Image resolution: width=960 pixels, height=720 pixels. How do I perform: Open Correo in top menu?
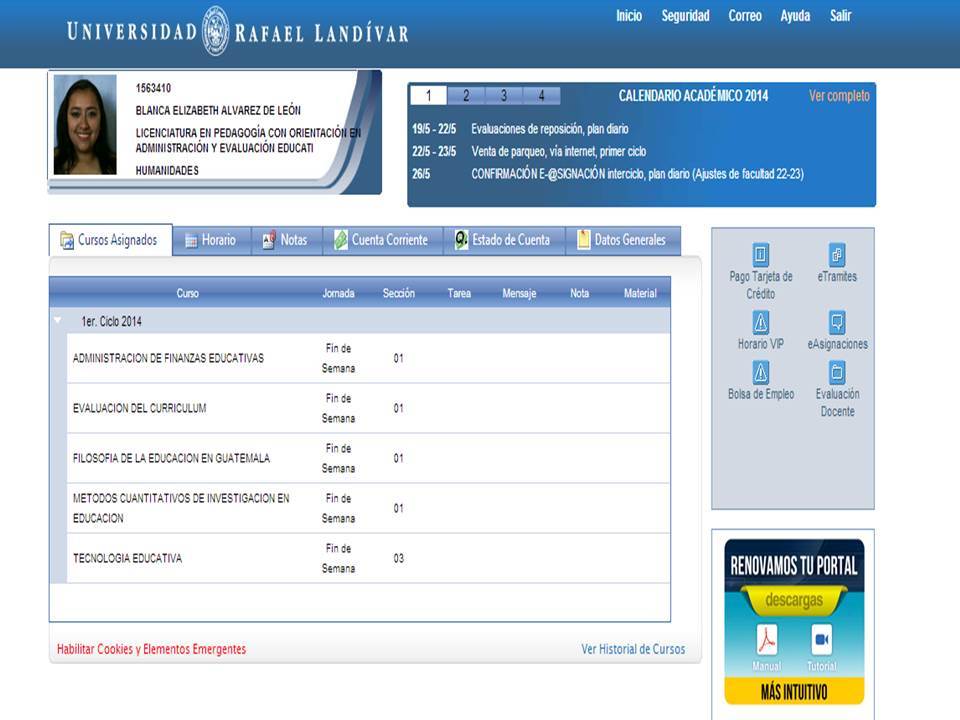point(744,16)
